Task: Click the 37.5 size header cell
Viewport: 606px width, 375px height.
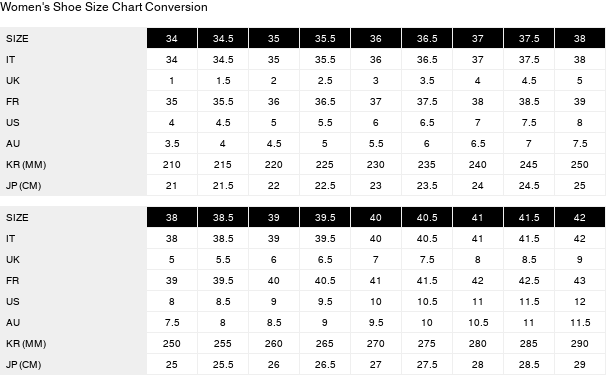Action: pos(529,38)
